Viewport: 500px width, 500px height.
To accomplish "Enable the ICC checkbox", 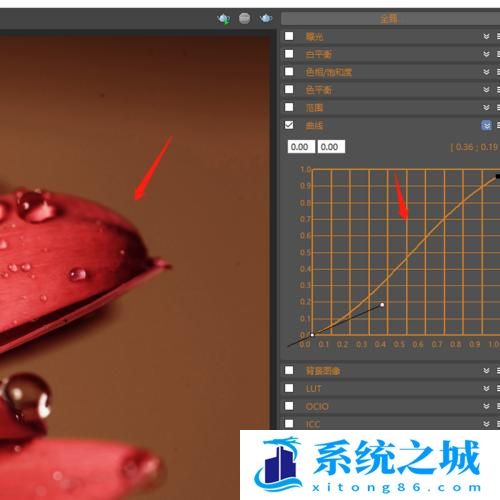I will 289,423.
